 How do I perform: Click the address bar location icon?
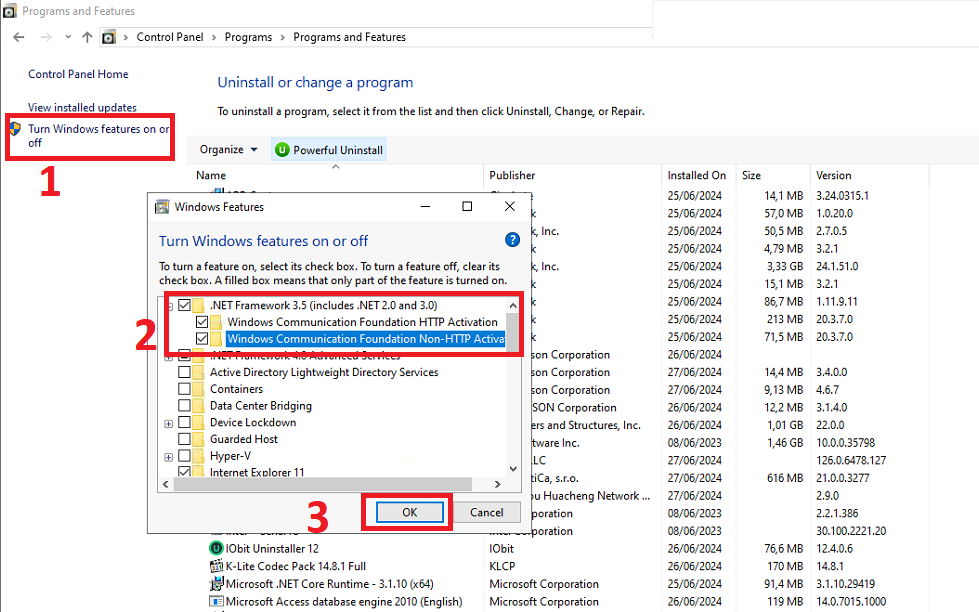click(109, 37)
